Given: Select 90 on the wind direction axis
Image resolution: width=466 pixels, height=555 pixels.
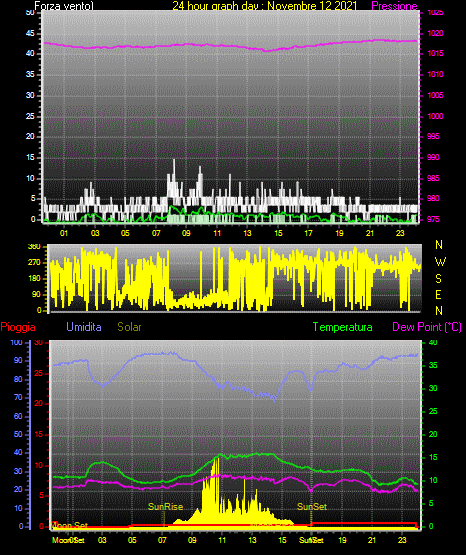Looking at the screenshot, I should (36, 294).
